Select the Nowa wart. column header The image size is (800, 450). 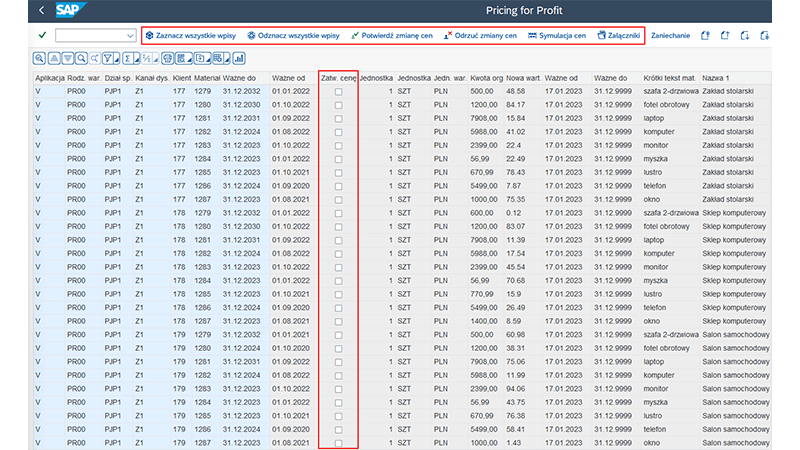pyautogui.click(x=523, y=78)
